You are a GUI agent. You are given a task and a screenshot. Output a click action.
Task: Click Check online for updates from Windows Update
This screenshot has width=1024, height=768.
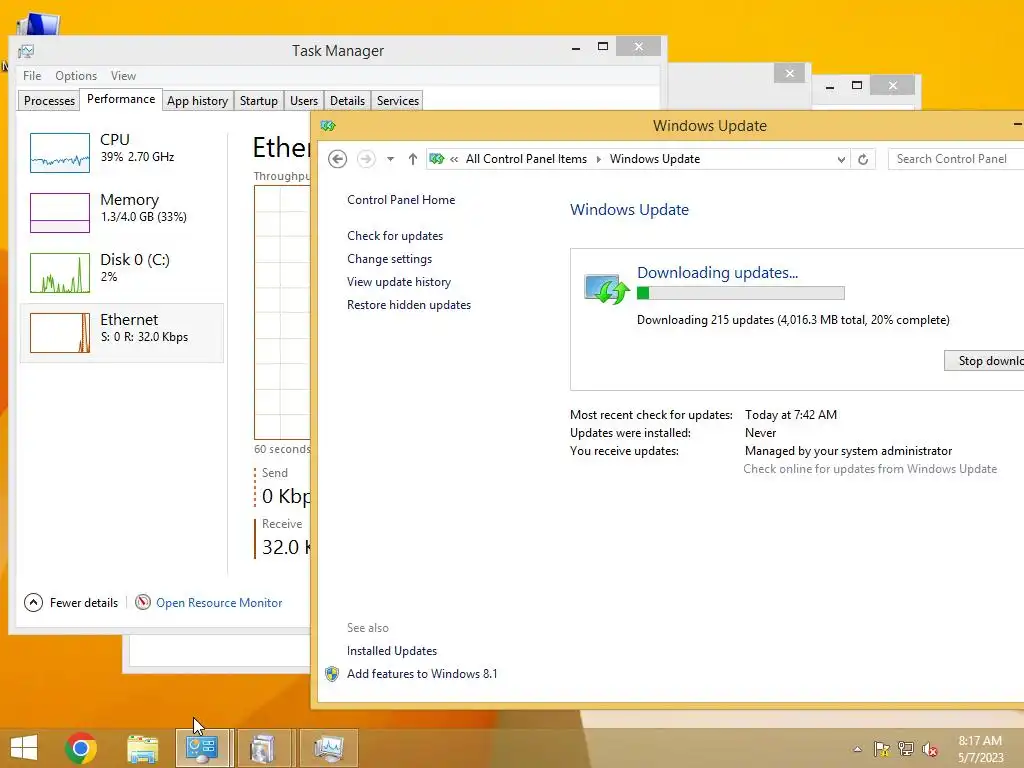click(870, 469)
